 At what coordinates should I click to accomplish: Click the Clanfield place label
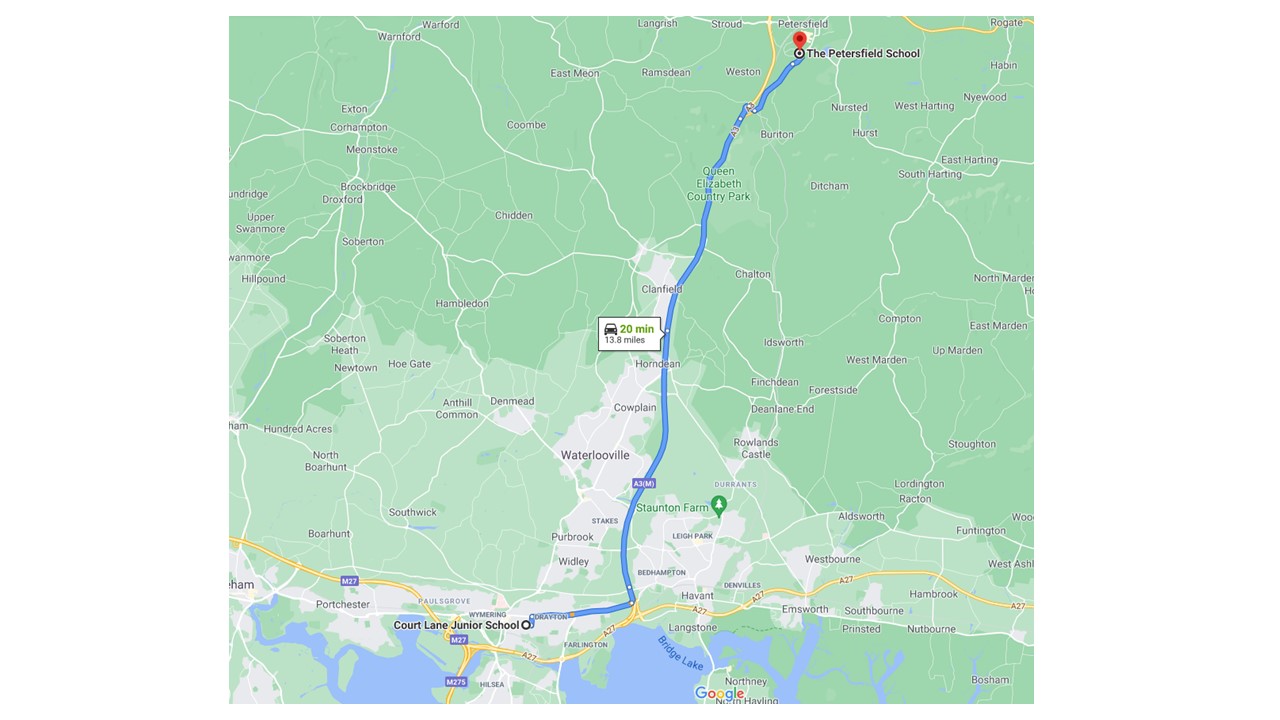coord(662,289)
